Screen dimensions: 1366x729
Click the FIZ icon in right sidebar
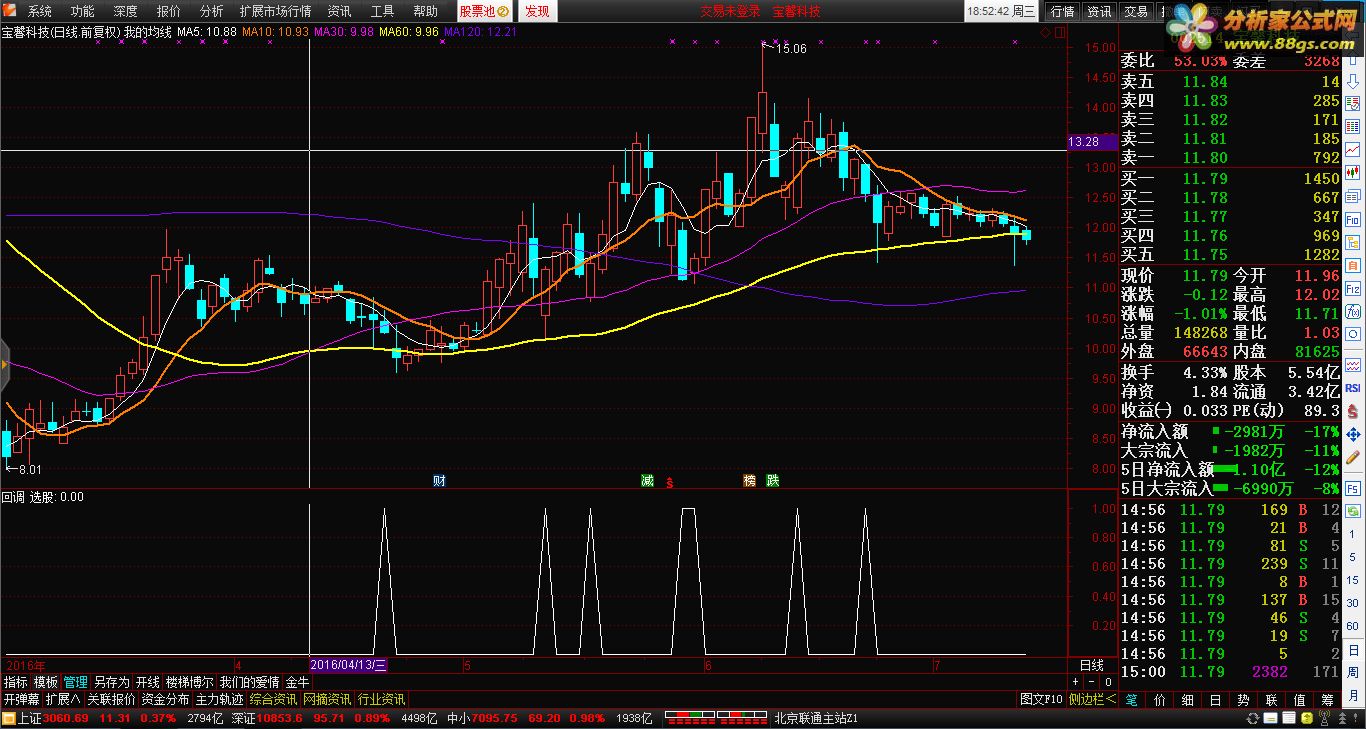click(1353, 287)
